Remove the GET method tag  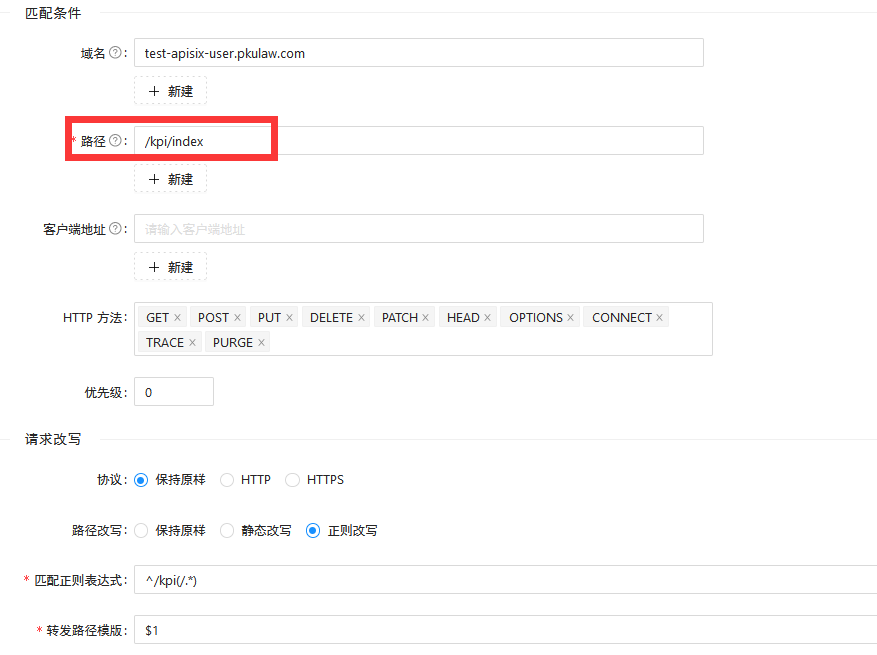[177, 318]
